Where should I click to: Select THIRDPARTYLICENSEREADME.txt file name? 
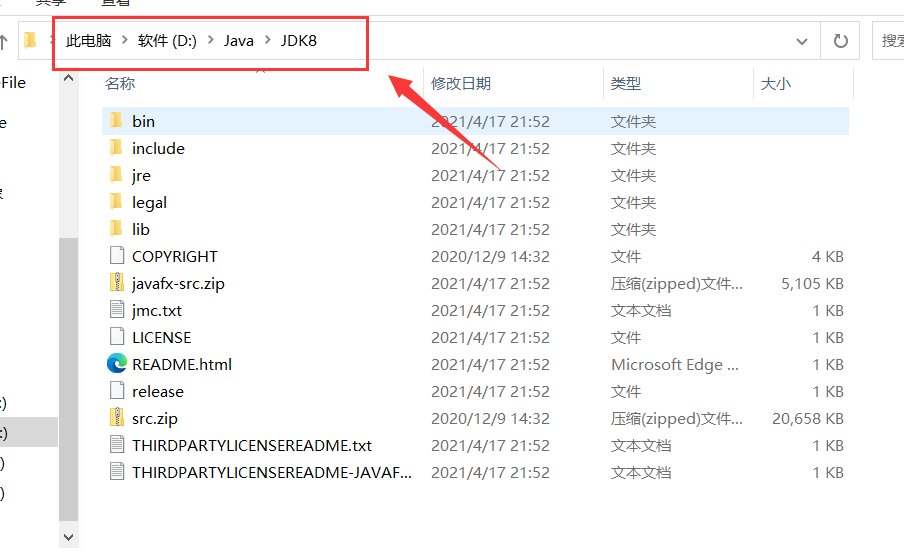pos(252,446)
